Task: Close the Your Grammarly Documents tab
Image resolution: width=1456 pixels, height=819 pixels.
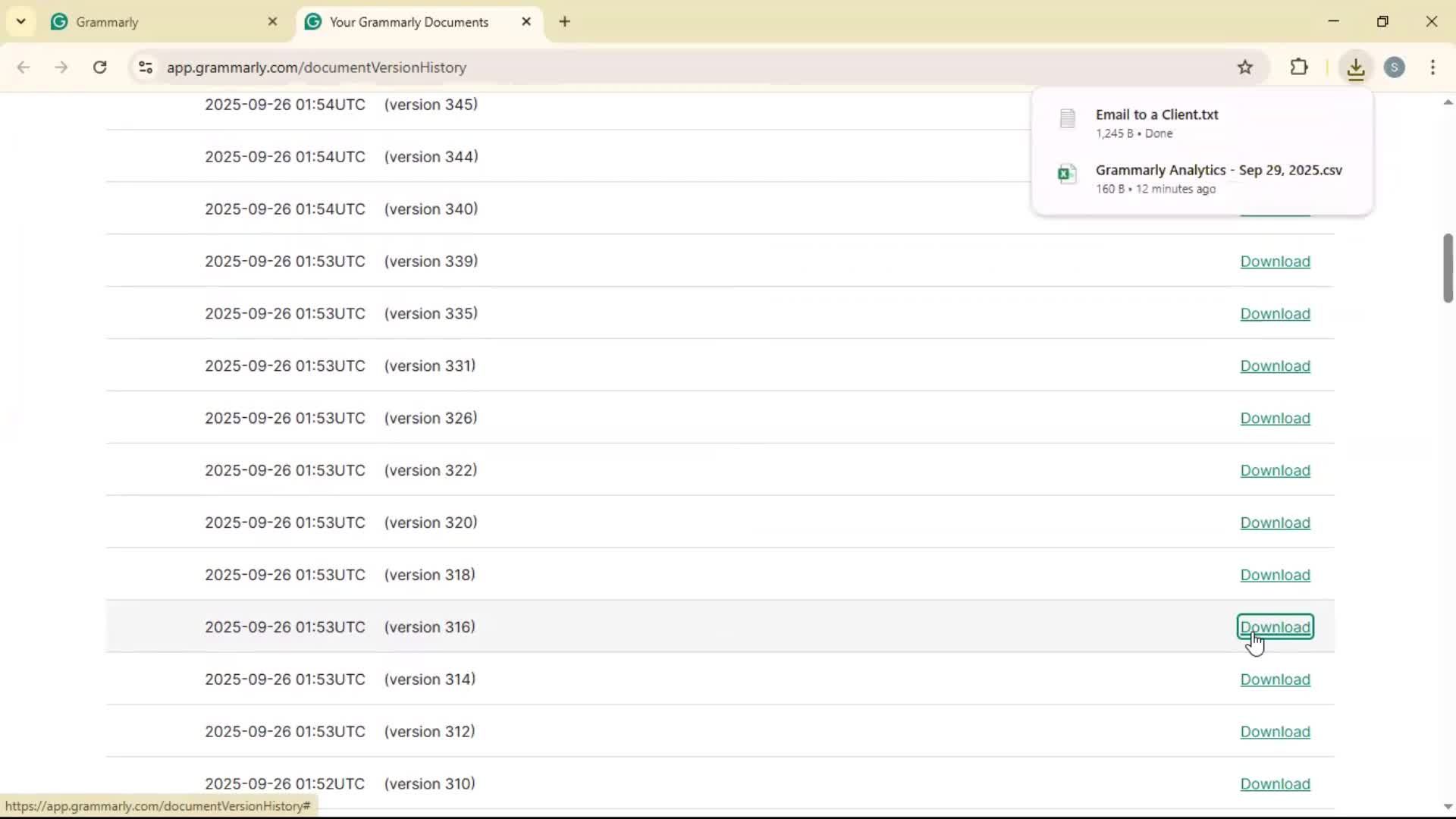Action: (526, 22)
